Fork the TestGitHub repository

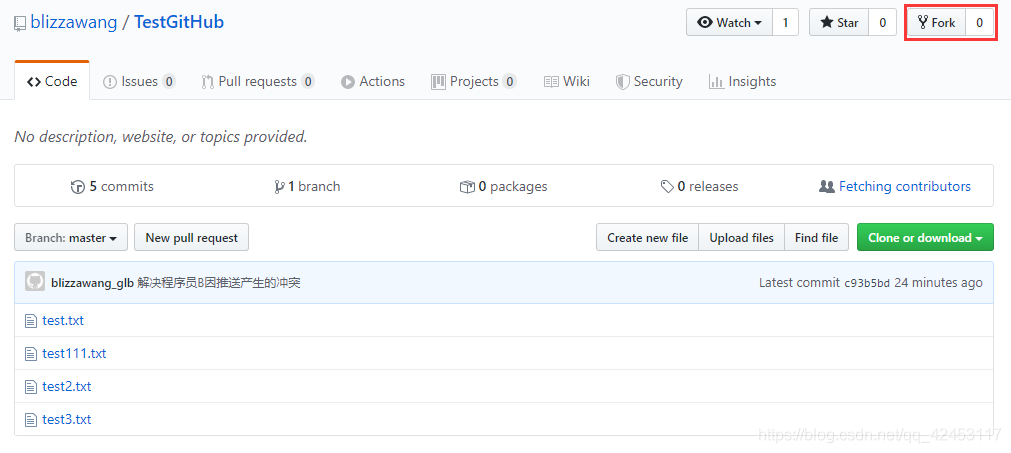click(x=937, y=22)
